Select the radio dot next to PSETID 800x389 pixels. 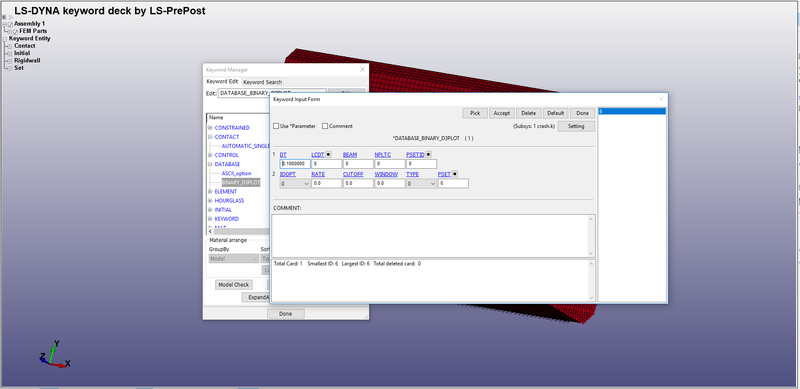429,155
